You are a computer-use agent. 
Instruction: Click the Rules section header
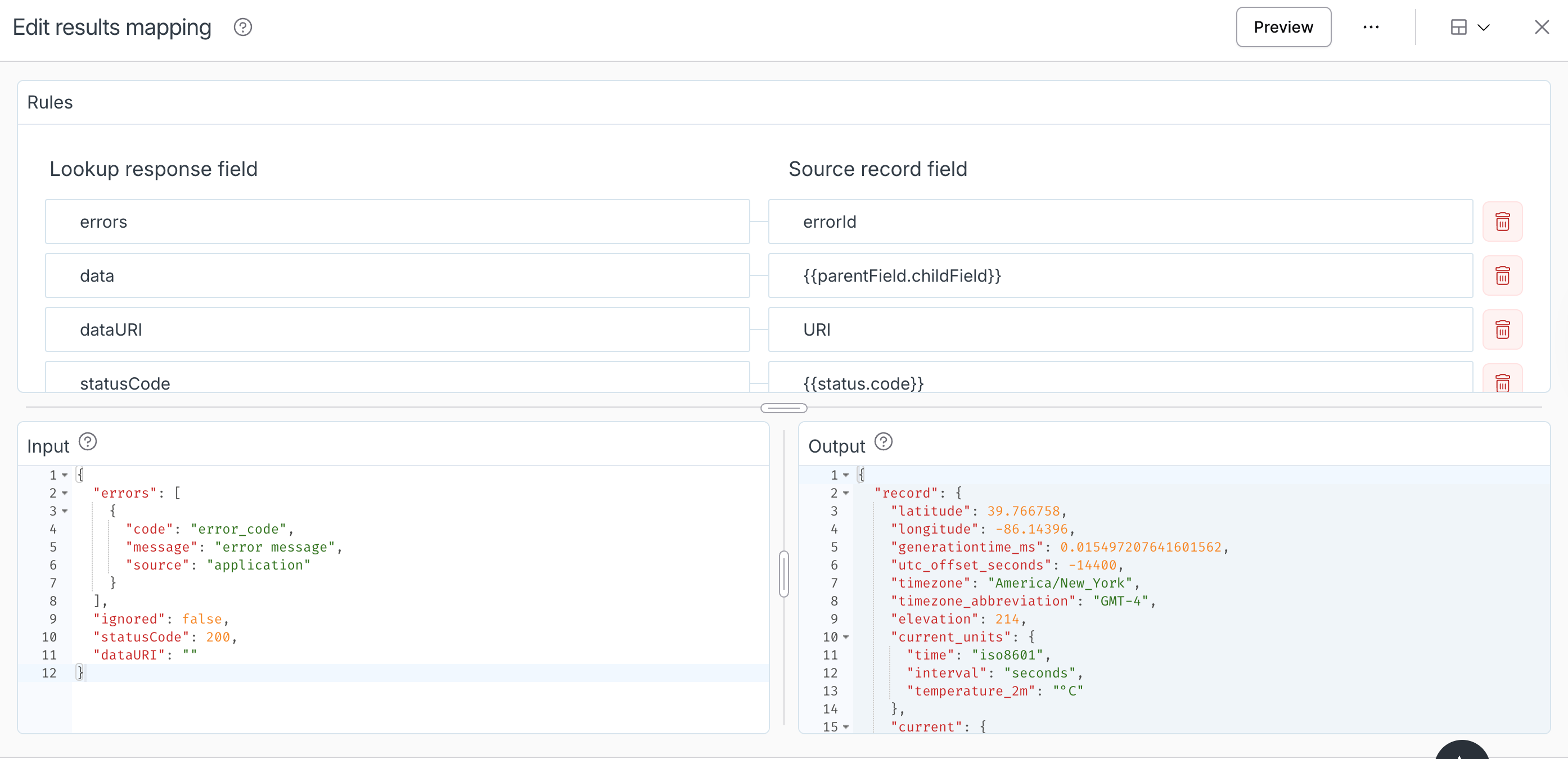(50, 102)
